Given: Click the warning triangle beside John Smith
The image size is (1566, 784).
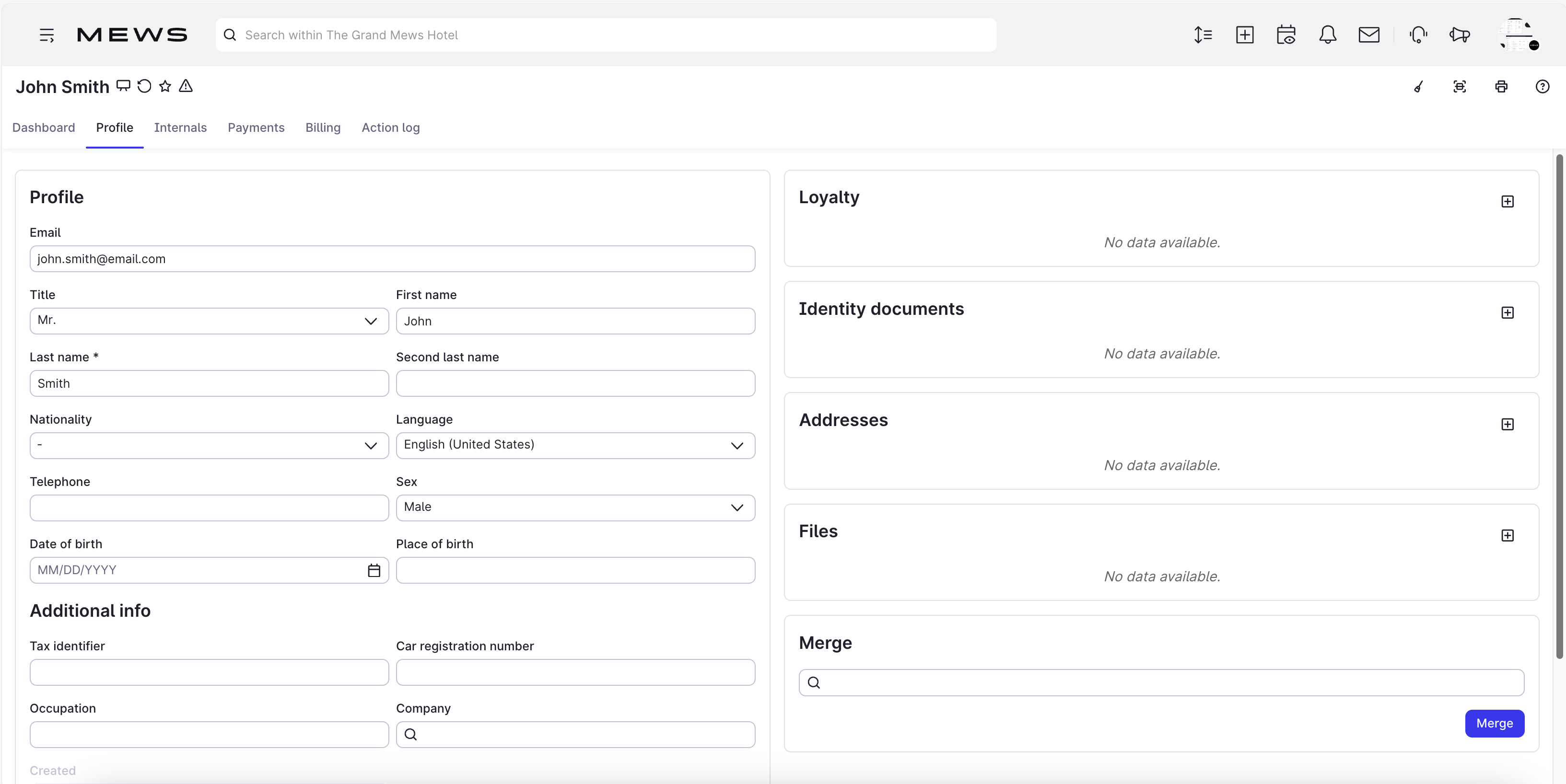Looking at the screenshot, I should 186,86.
